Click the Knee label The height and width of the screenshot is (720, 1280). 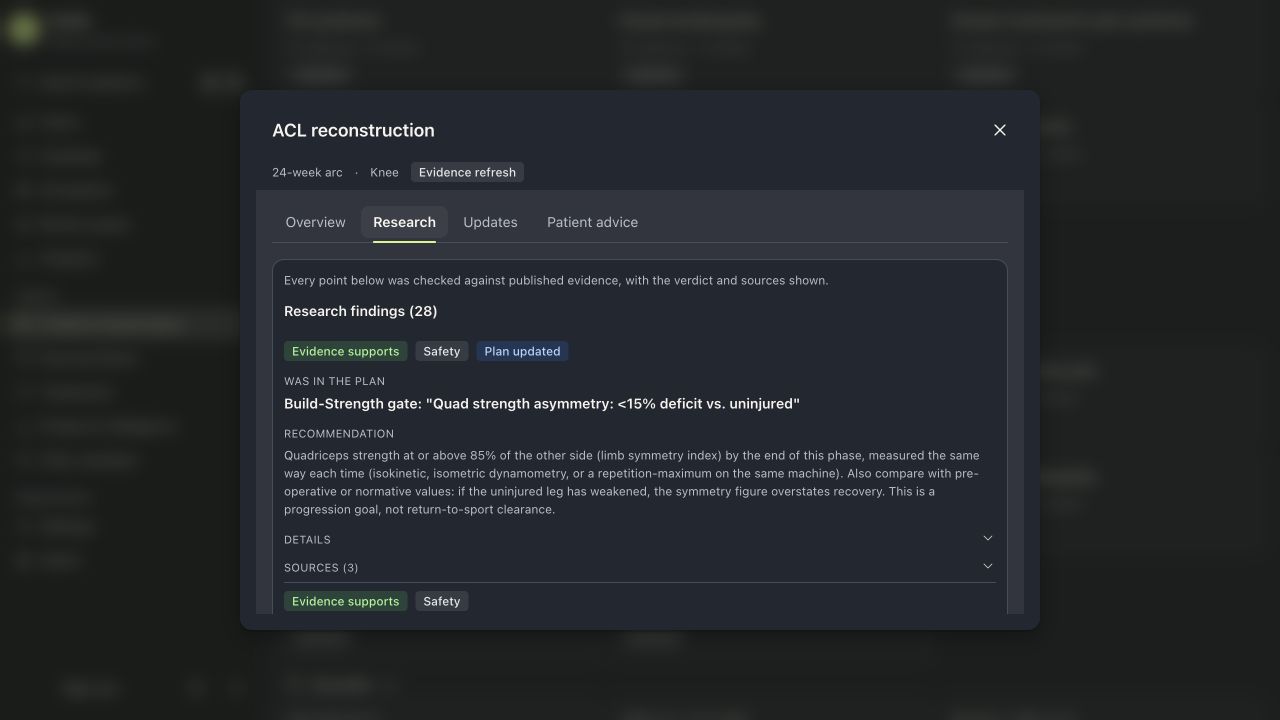pos(384,172)
